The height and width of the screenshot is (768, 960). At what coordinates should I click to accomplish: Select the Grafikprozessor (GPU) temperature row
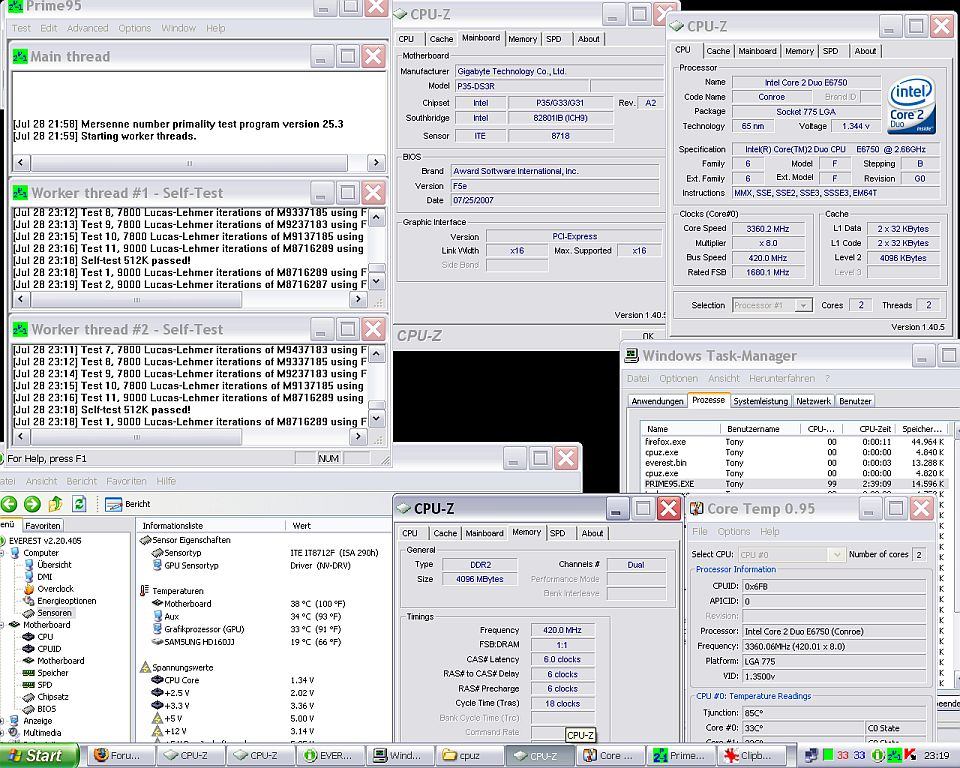click(x=265, y=629)
